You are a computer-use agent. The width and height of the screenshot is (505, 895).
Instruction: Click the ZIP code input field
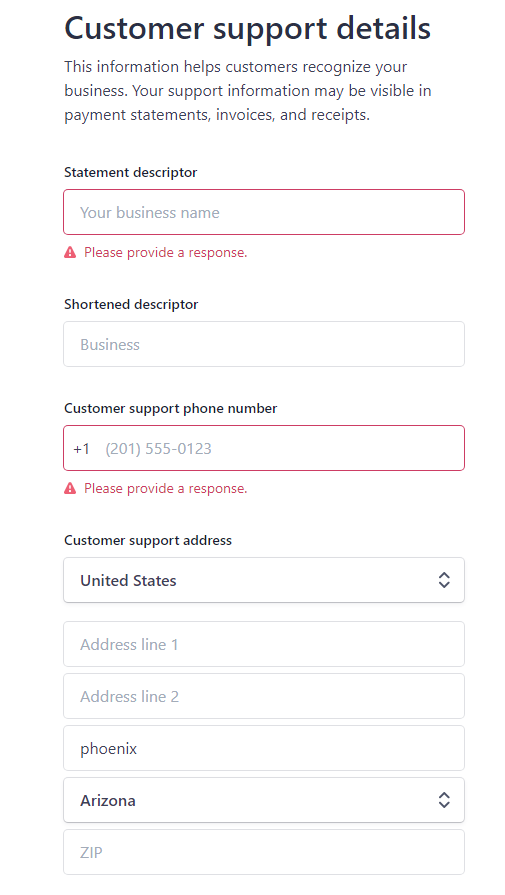264,852
